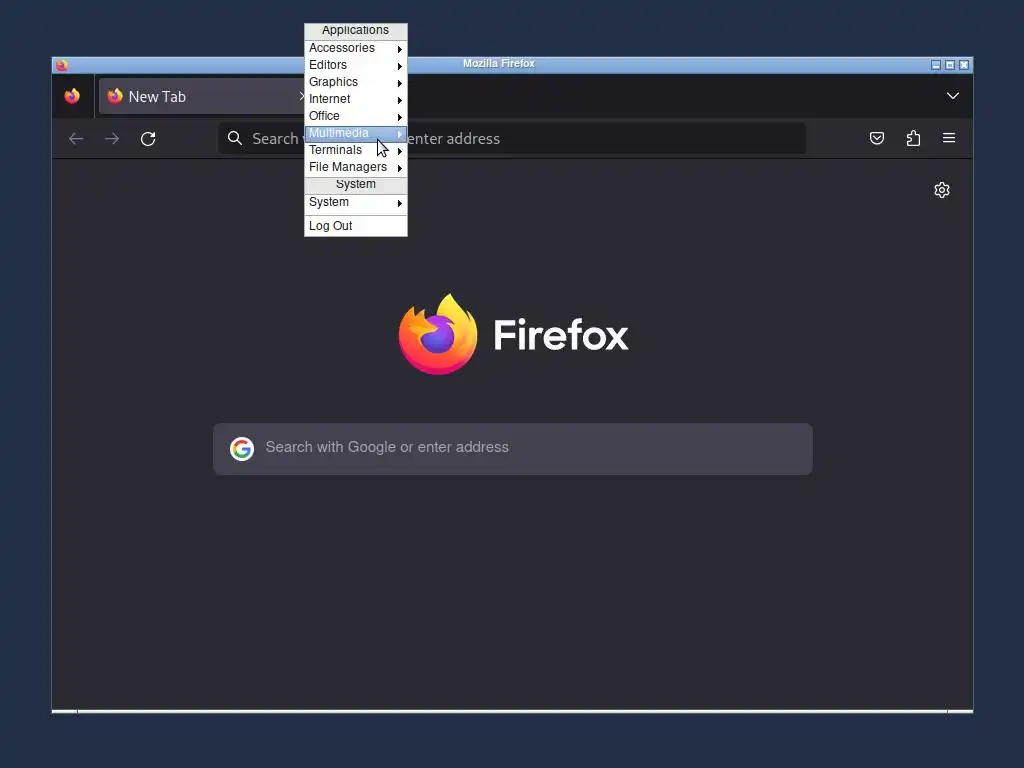Click the Firefox logo on the page
Image resolution: width=1024 pixels, height=768 pixels.
tap(438, 334)
